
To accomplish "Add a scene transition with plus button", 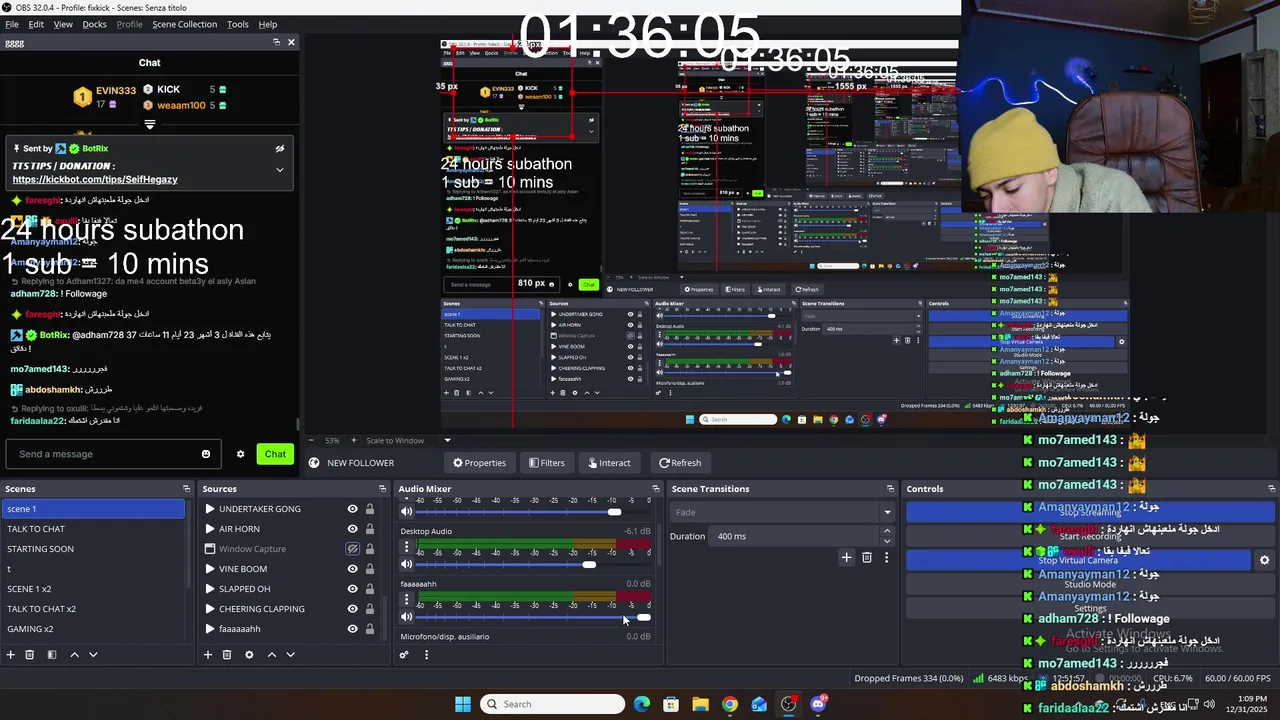I will tap(846, 557).
